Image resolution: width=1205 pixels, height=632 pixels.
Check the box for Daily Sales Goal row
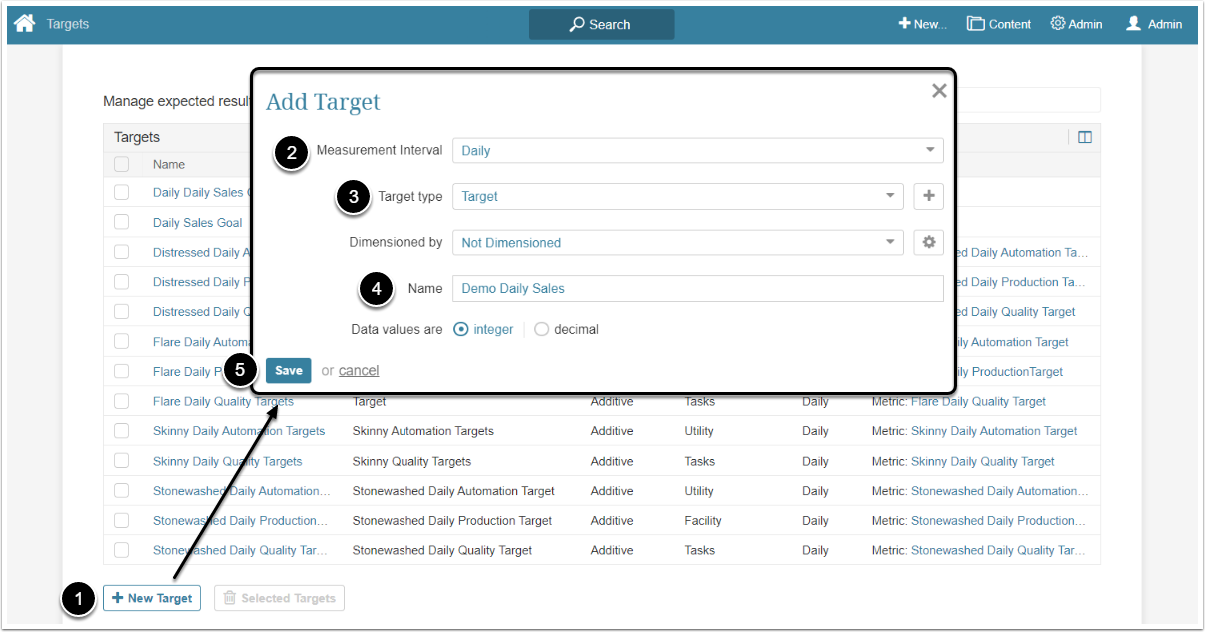point(121,222)
